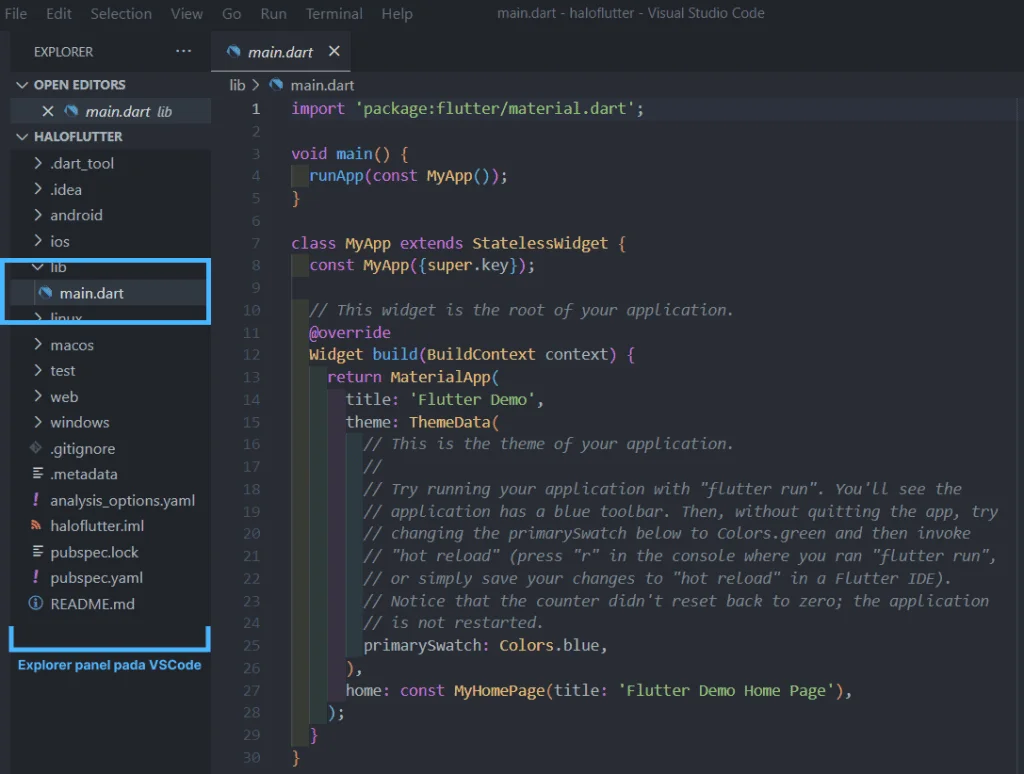Click 'return MaterialApp(' code line

(x=413, y=377)
